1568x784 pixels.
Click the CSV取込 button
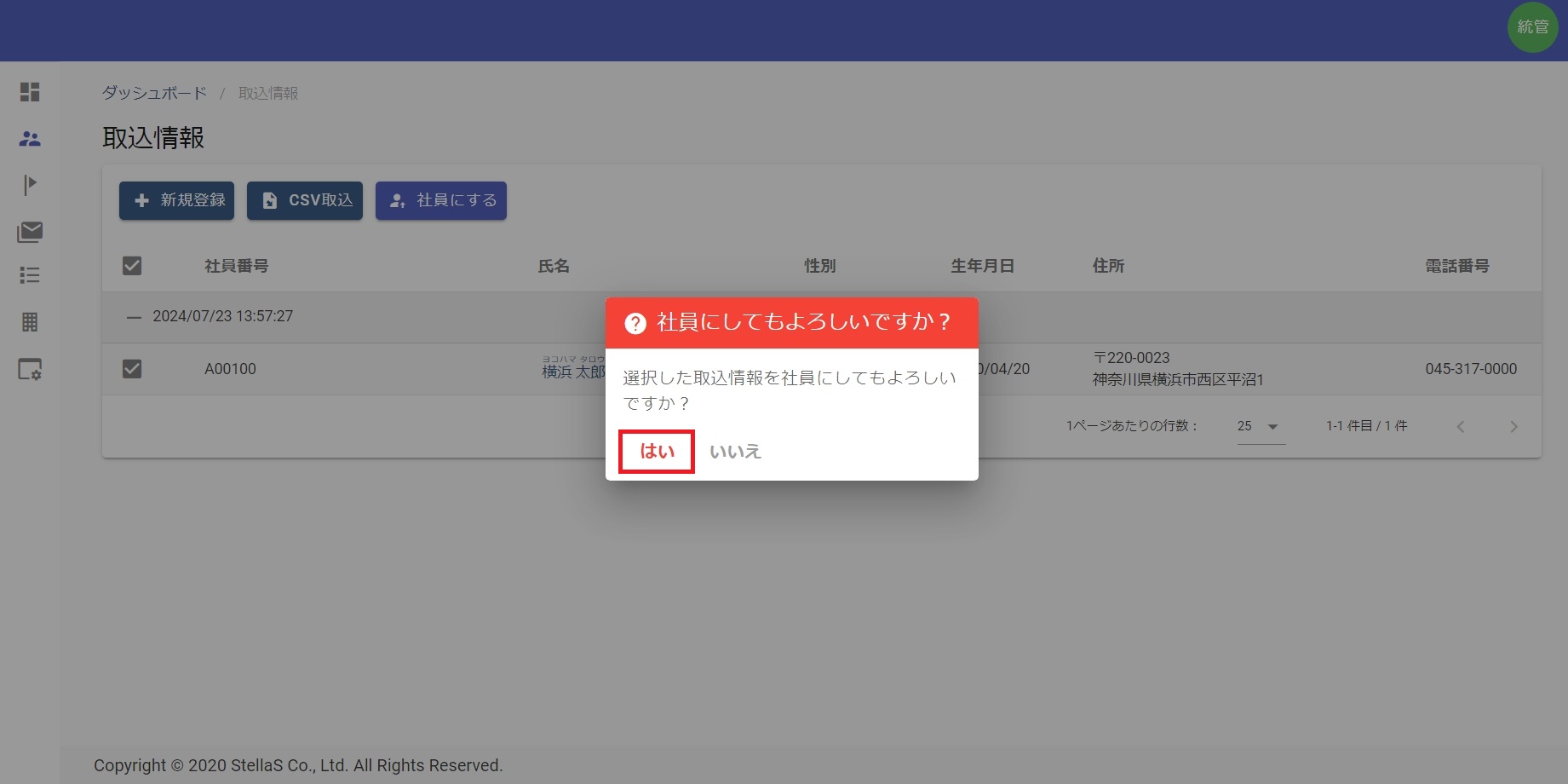(305, 200)
